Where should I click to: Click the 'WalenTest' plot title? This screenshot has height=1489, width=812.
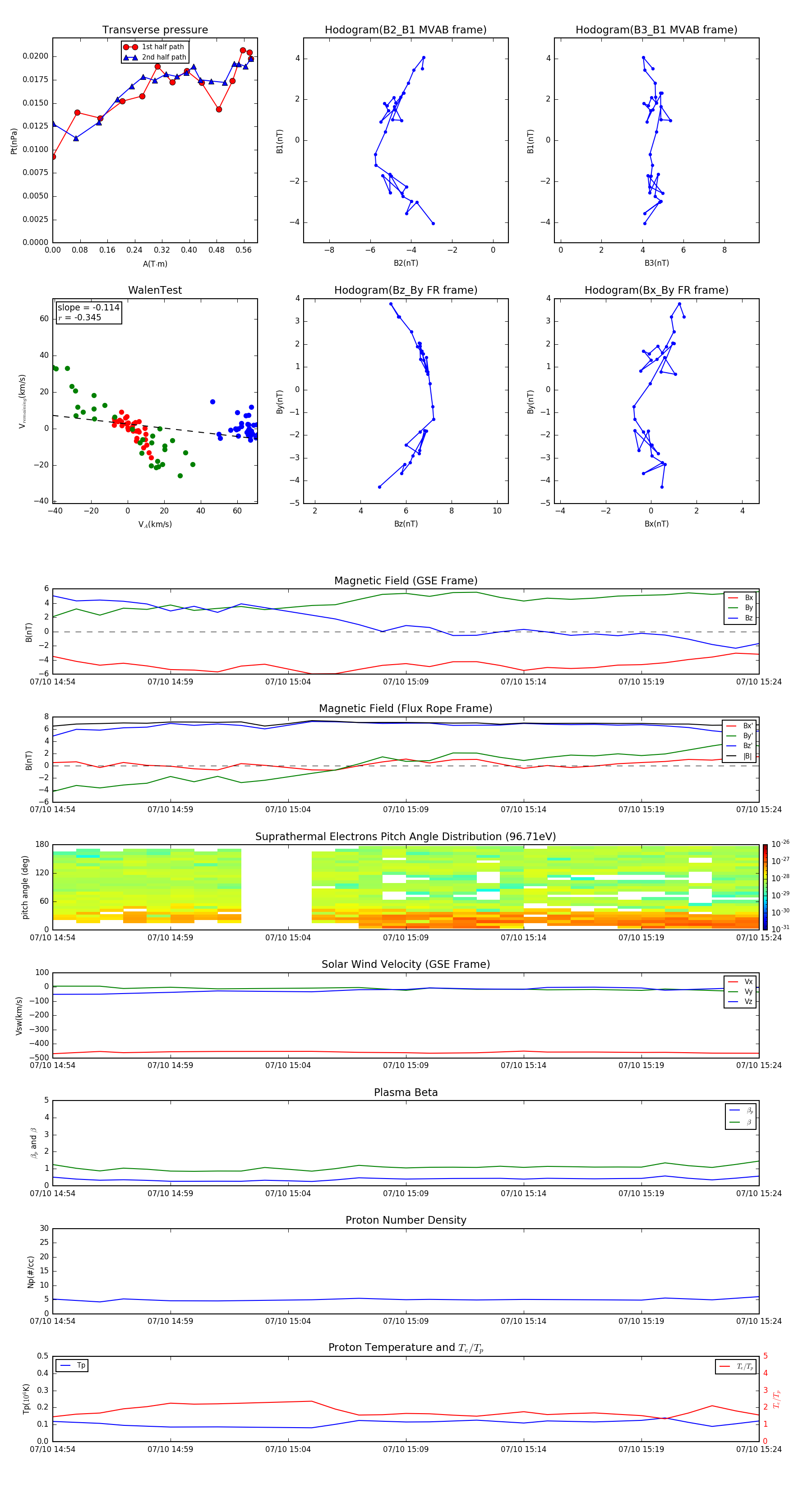pyautogui.click(x=155, y=290)
